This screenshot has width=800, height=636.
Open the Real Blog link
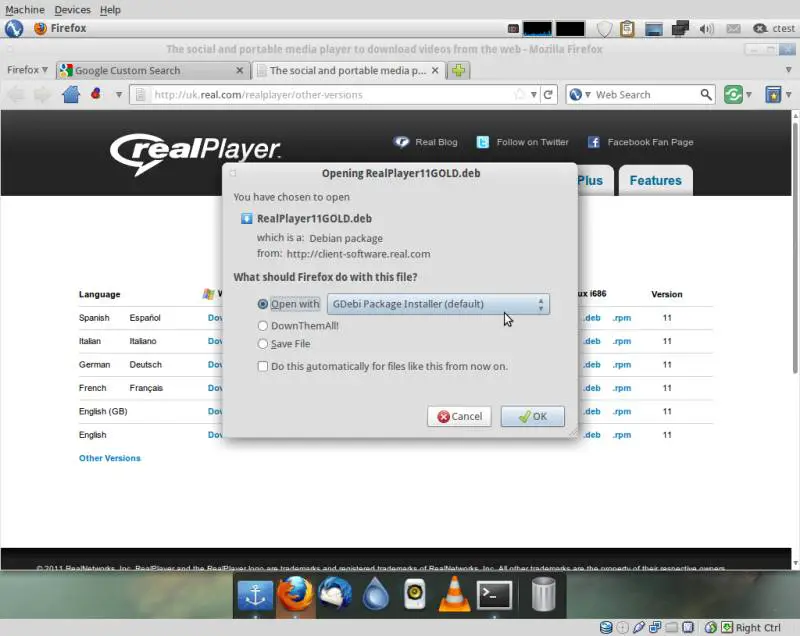pos(436,142)
